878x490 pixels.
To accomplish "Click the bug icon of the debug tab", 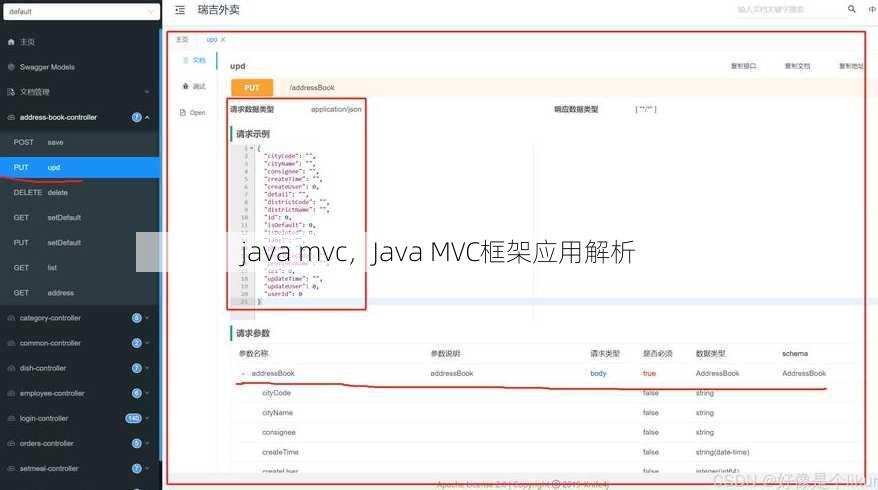I will [185, 86].
